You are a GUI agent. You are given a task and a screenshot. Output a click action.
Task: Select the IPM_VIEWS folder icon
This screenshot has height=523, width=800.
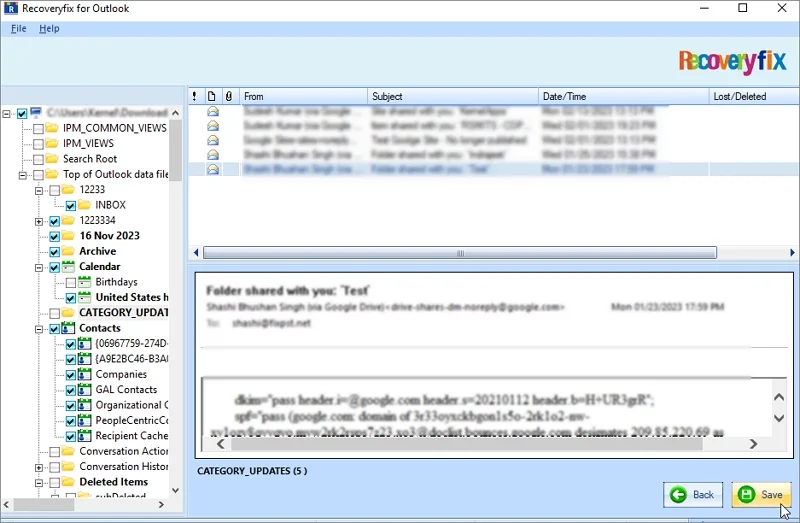click(x=52, y=143)
